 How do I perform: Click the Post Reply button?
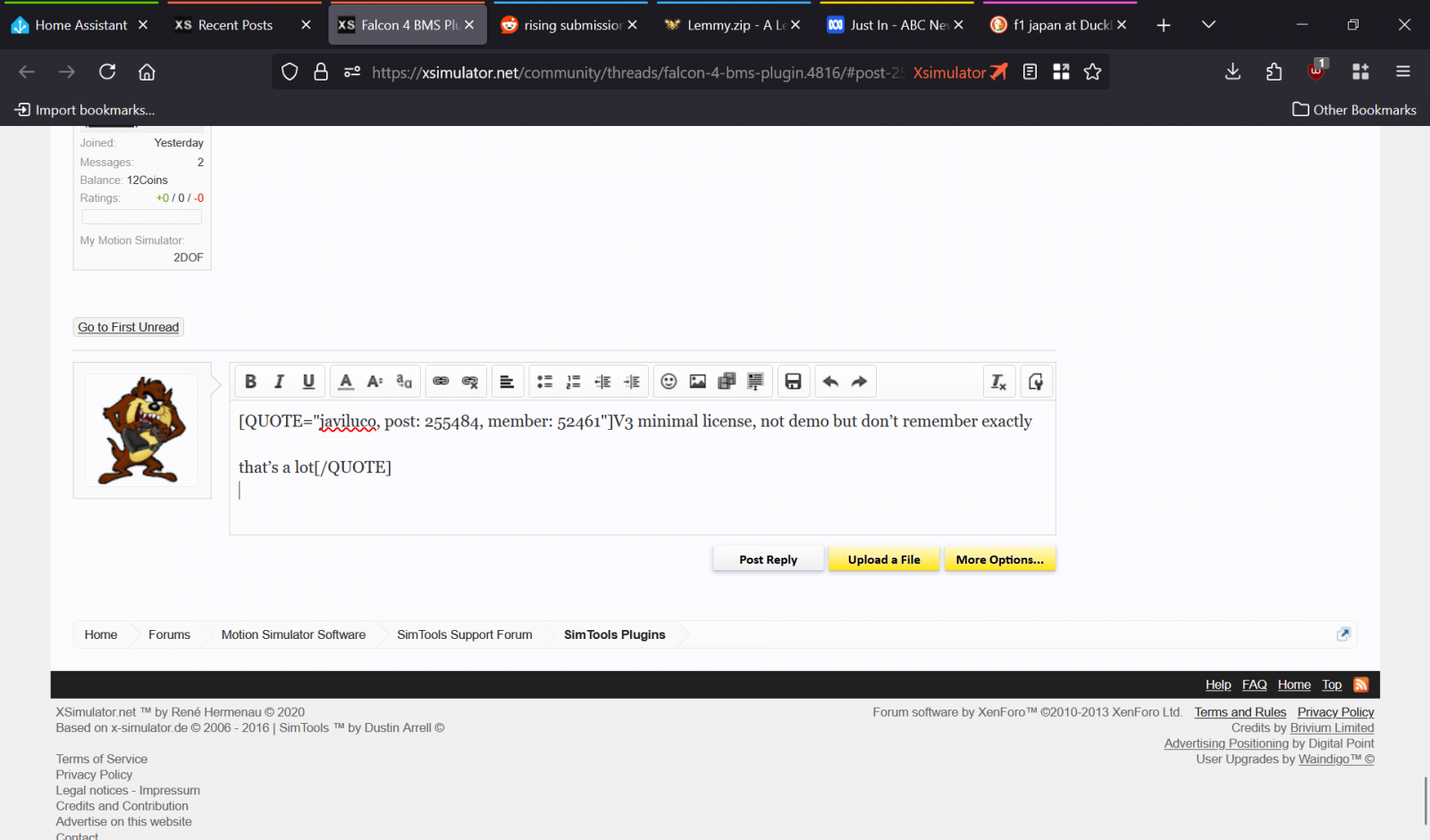768,559
